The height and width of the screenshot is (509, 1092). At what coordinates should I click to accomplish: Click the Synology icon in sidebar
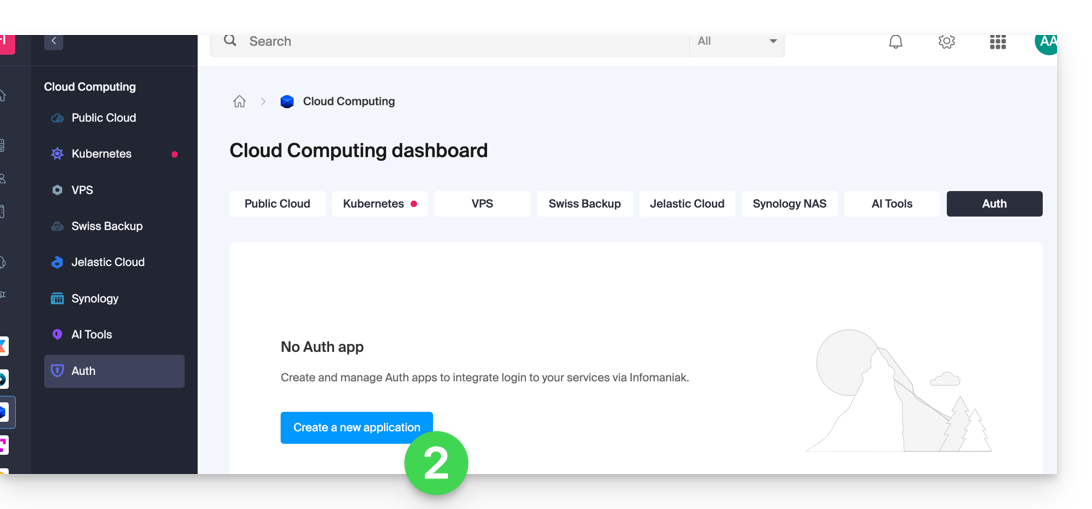58,299
